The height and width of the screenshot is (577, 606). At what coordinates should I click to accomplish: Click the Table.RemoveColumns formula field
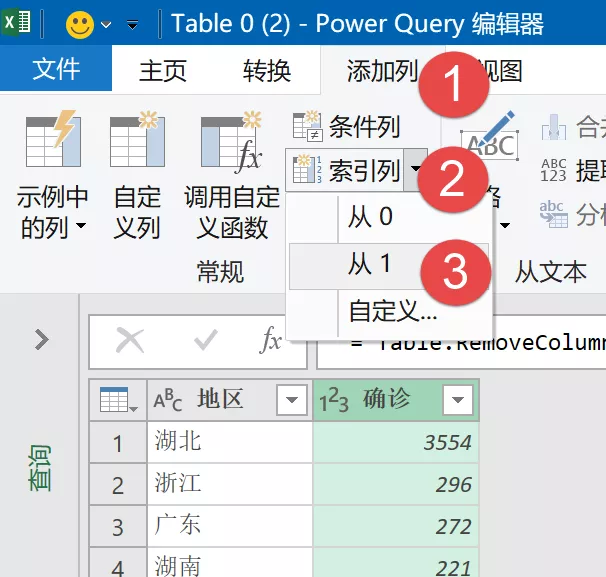(x=461, y=342)
